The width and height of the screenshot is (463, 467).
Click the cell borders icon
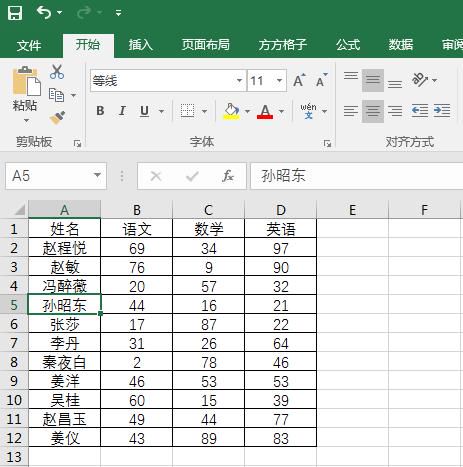[187, 111]
